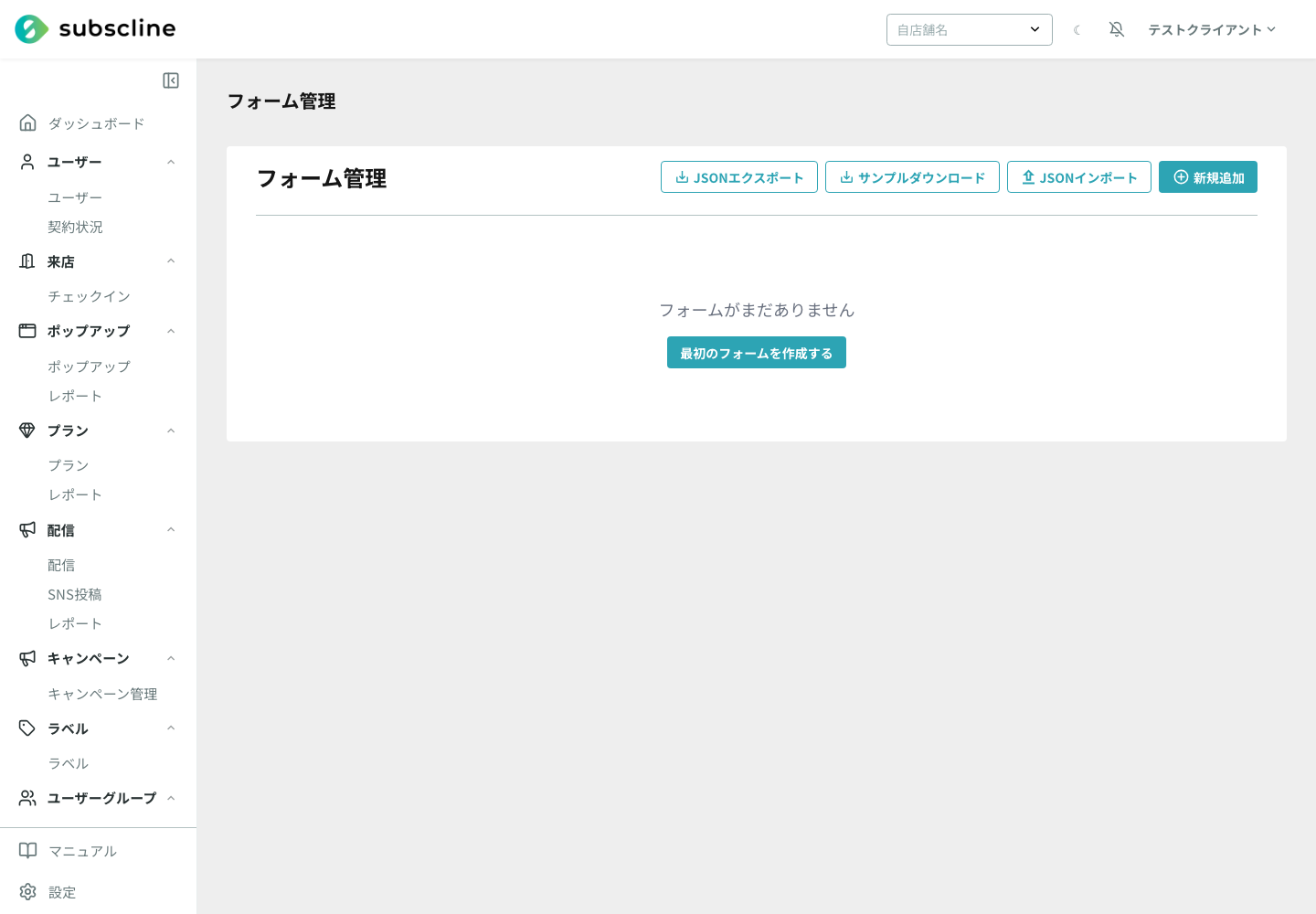The height and width of the screenshot is (914, 1316).
Task: Click the フォームがまだありません message
Action: [x=757, y=310]
